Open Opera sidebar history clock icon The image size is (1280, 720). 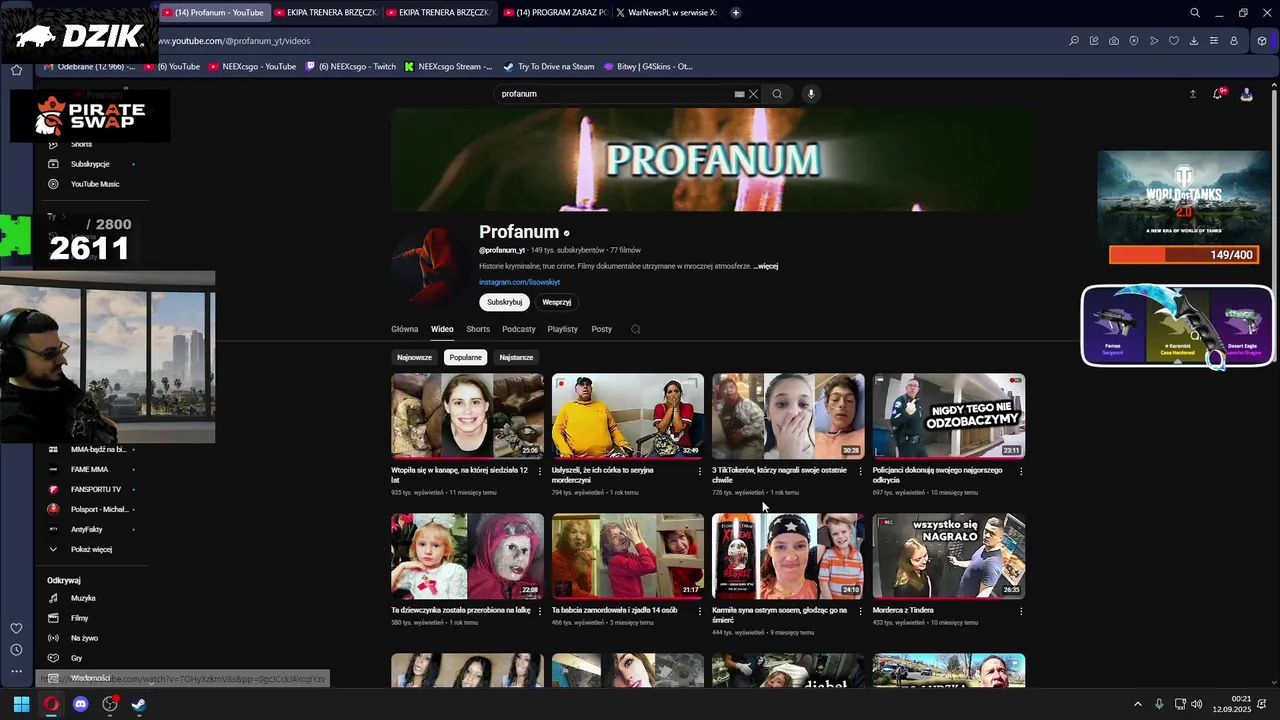pyautogui.click(x=16, y=649)
